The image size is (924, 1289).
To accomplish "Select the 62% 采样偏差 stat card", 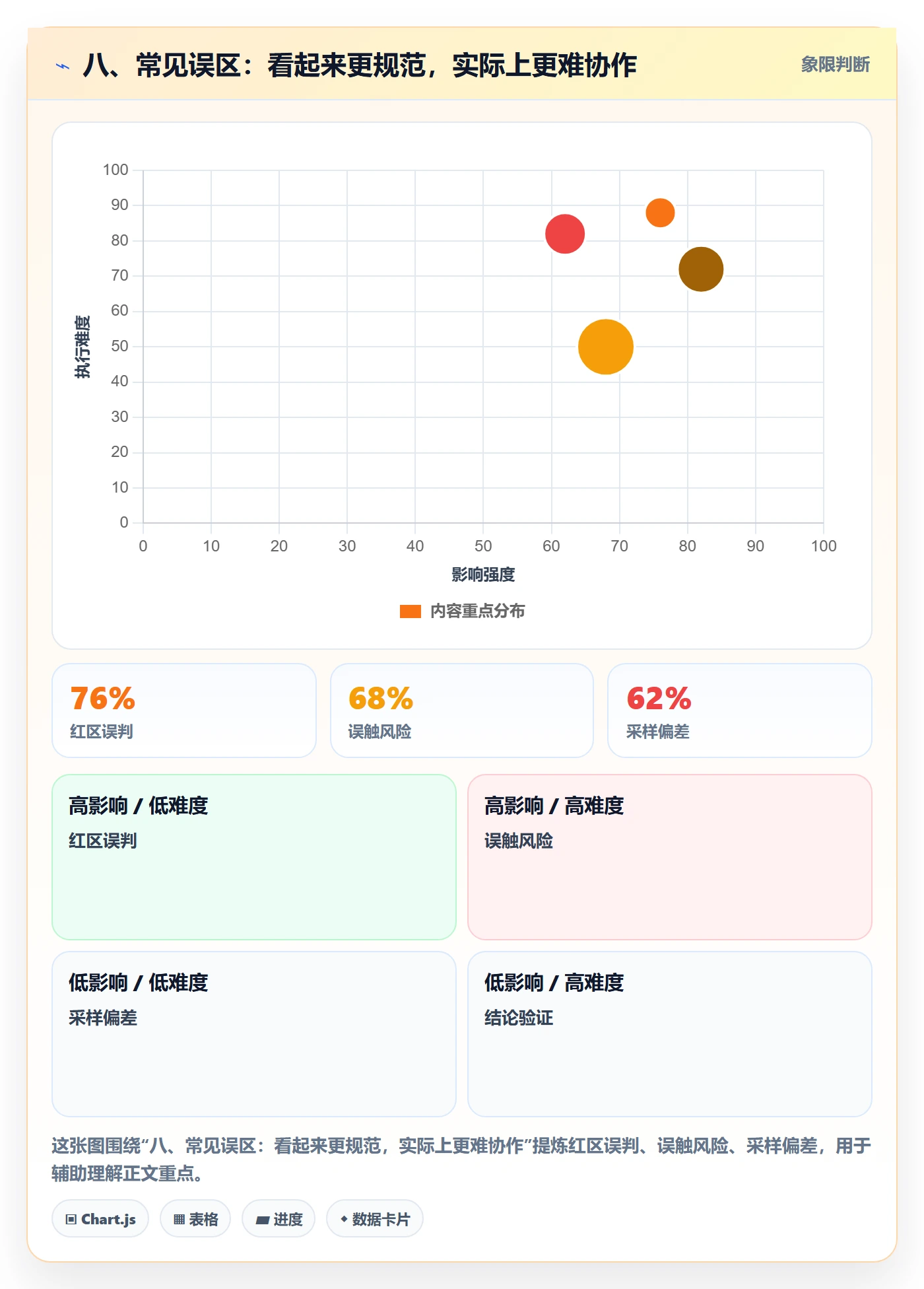I will tap(740, 711).
